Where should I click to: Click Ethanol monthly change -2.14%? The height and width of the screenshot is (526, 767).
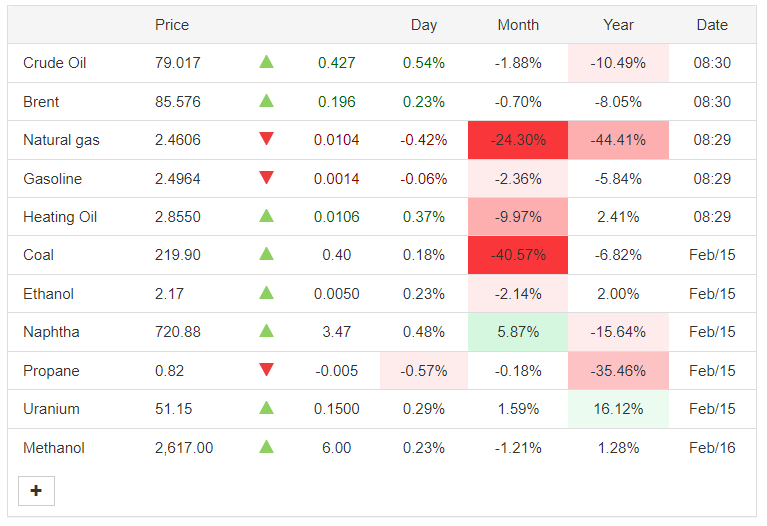518,294
